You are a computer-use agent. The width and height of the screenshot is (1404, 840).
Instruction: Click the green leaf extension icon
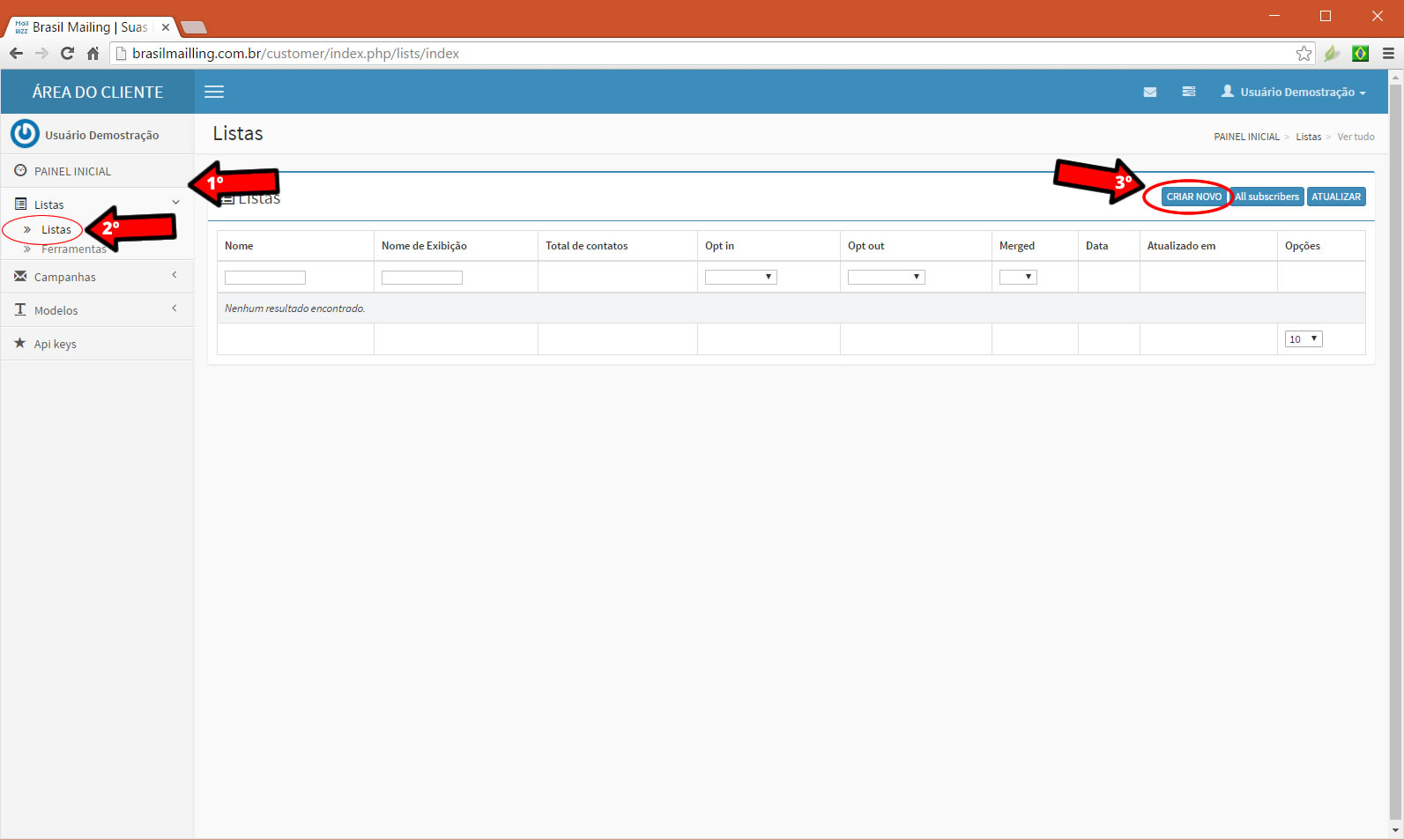[1332, 53]
